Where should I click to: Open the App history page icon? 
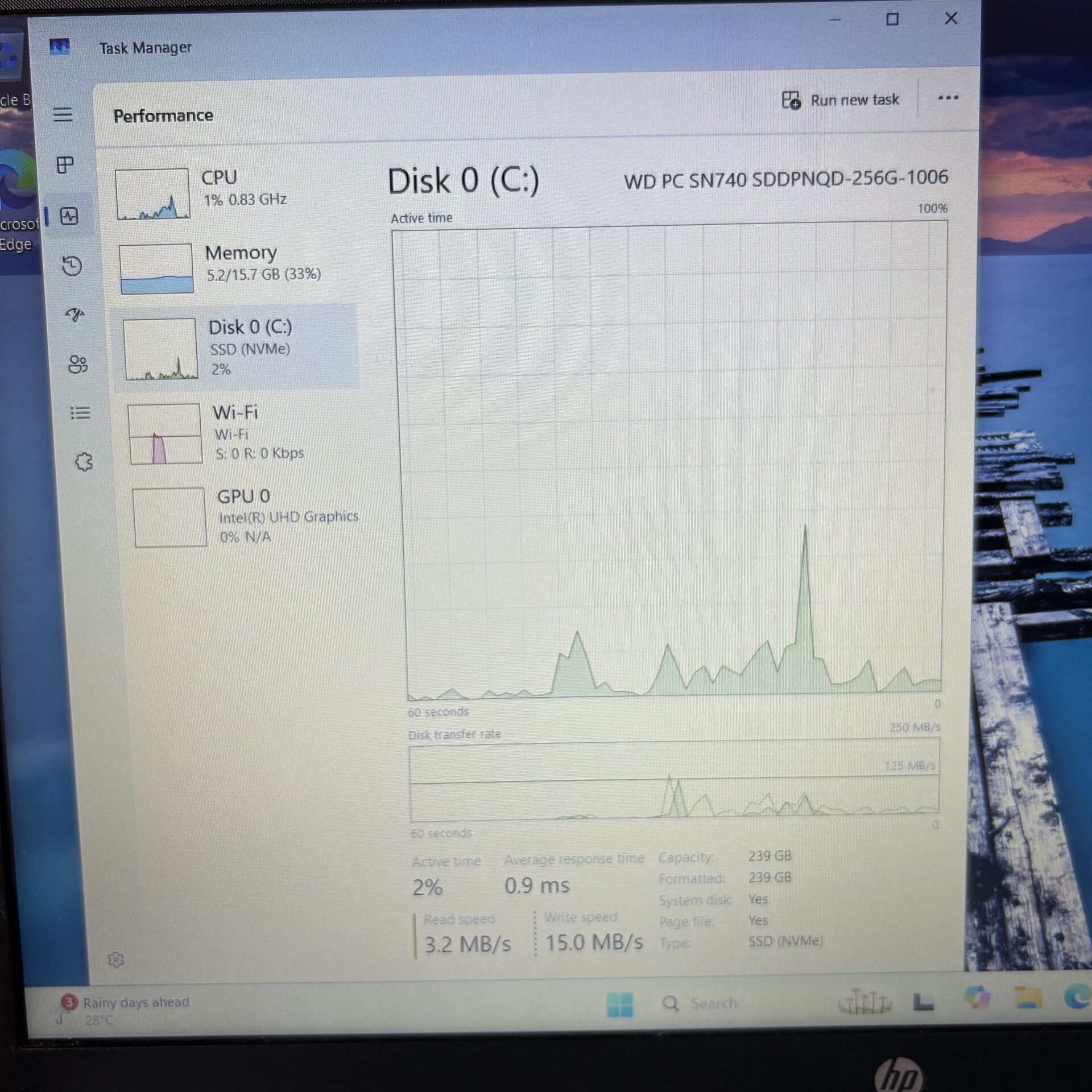[72, 266]
